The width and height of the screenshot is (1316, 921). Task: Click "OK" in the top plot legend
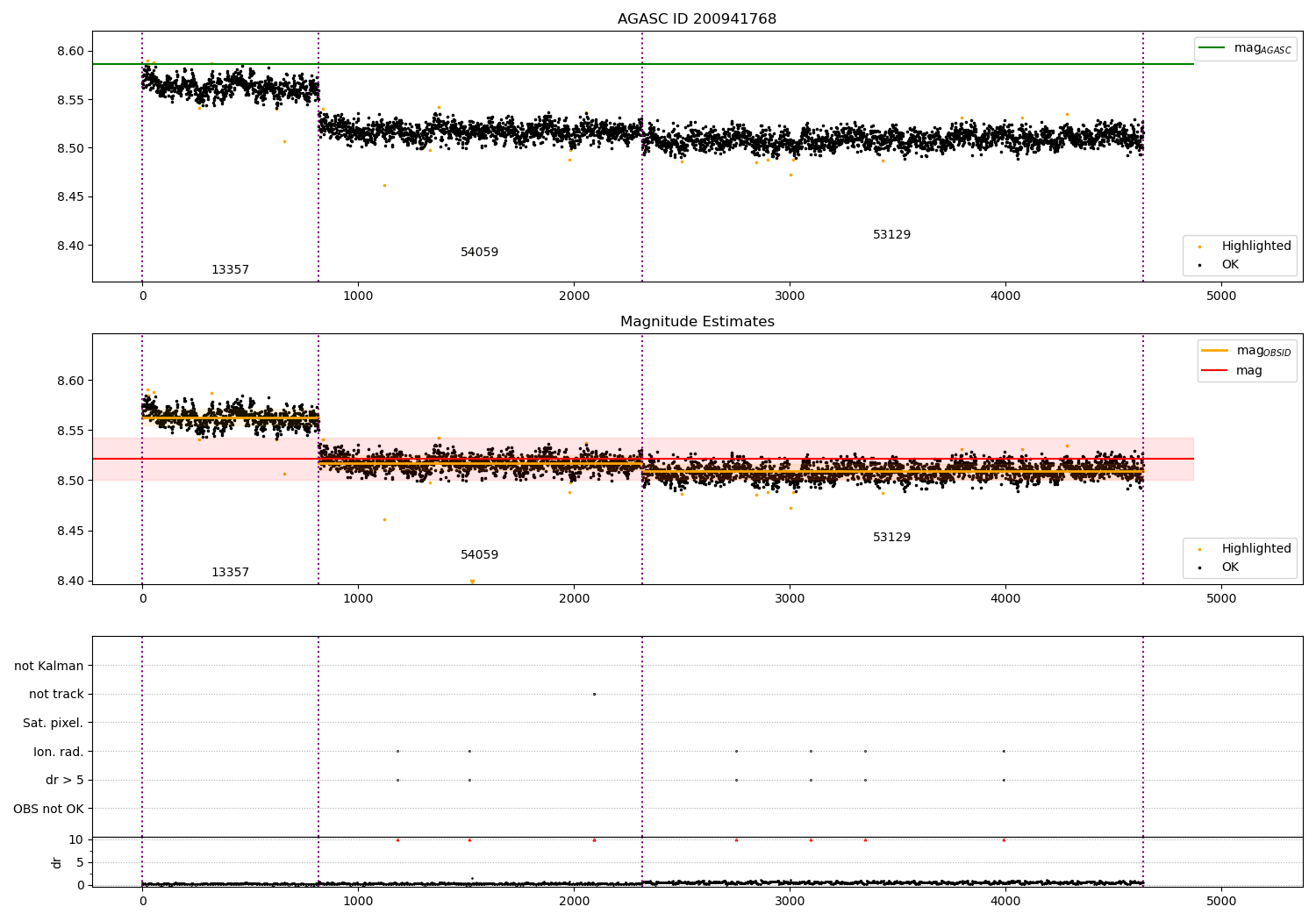(1230, 265)
